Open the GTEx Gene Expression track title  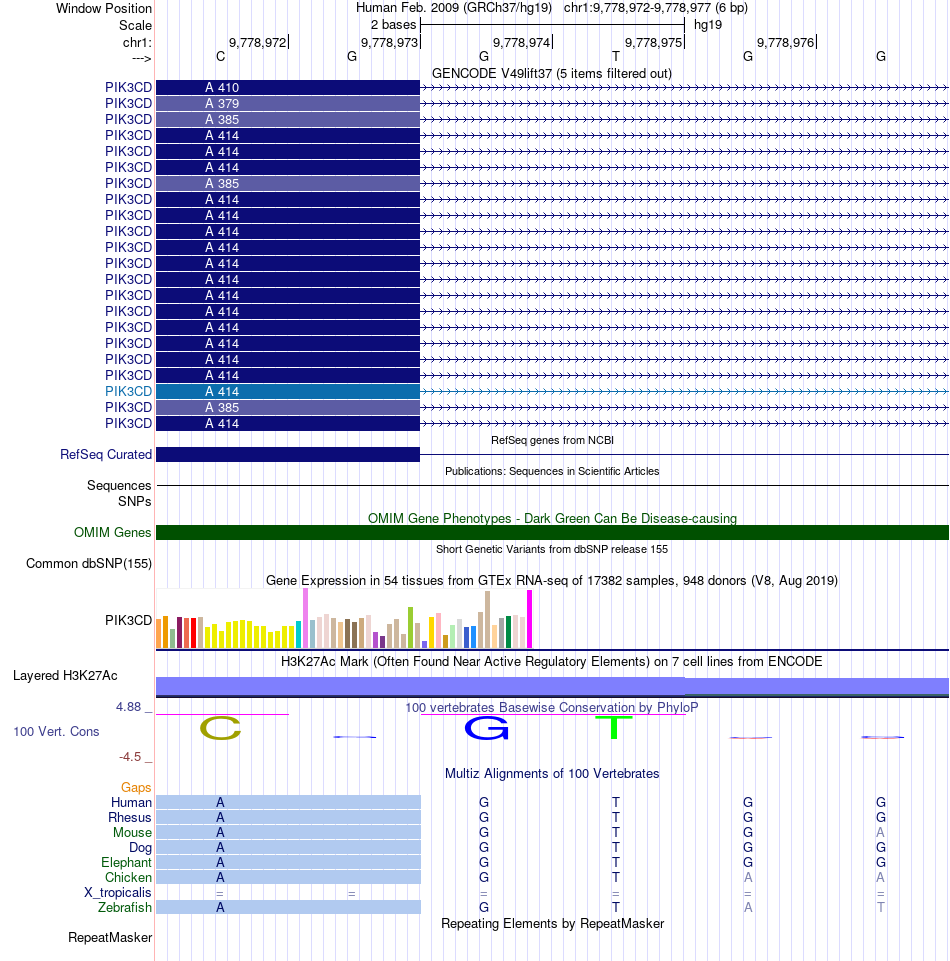[x=552, y=580]
